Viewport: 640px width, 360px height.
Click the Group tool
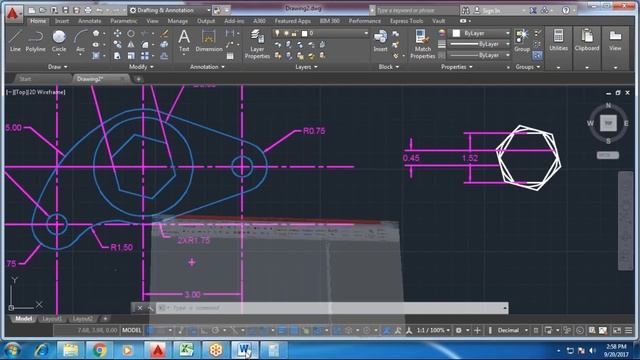coord(522,41)
